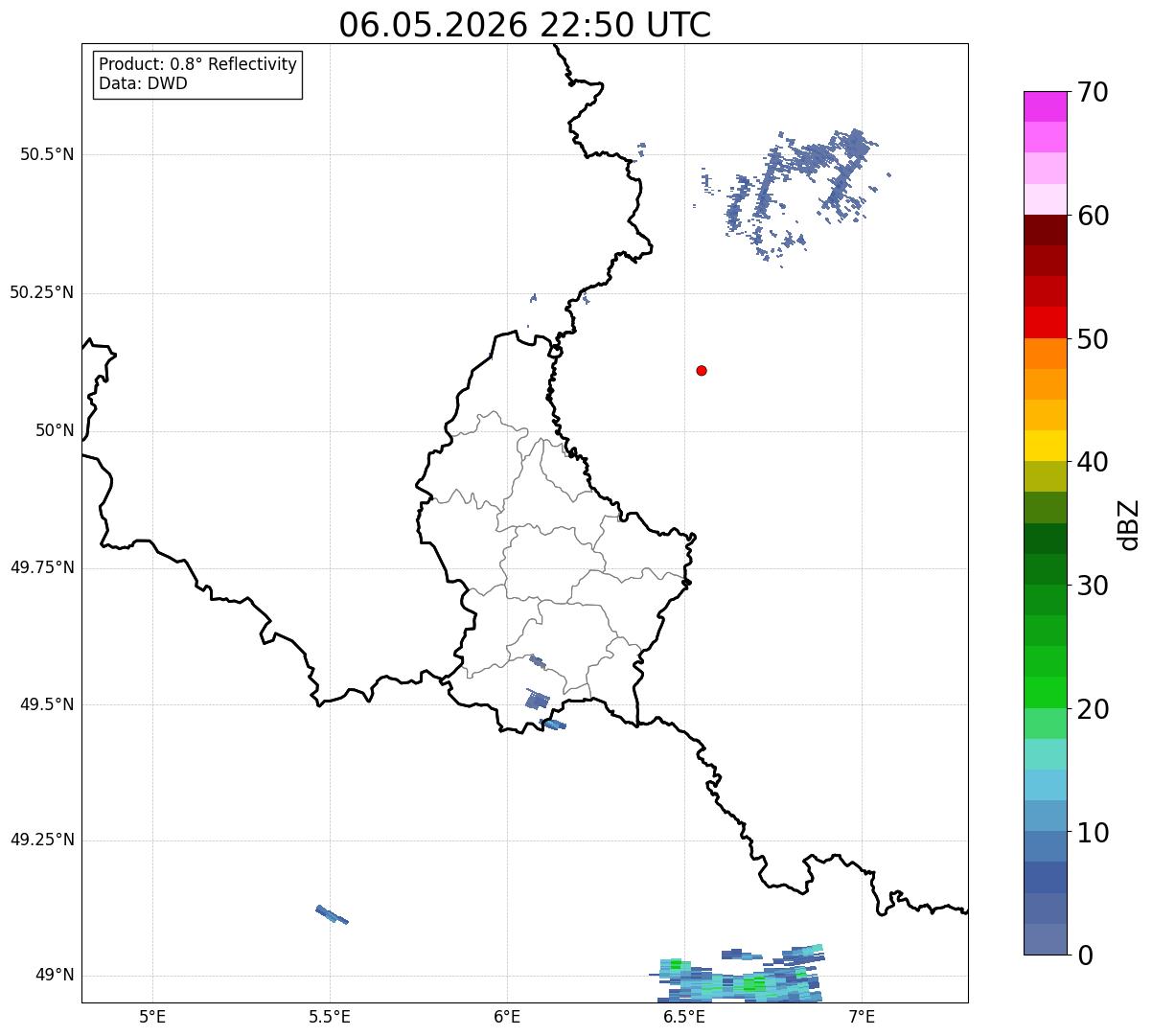Click the blue echo patch near 49.5°N border
The image size is (1152, 1036).
(x=537, y=699)
